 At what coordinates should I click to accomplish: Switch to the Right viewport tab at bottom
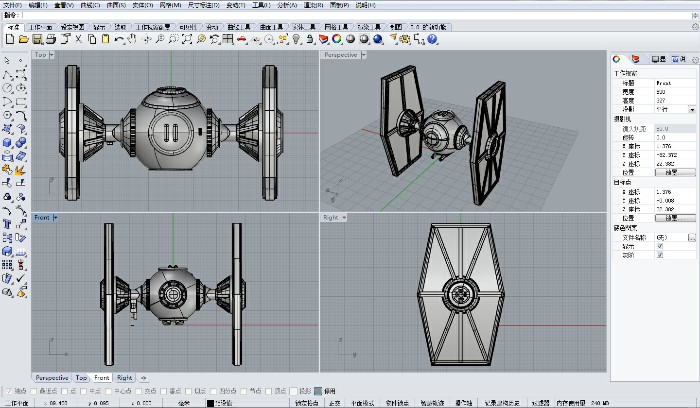125,378
